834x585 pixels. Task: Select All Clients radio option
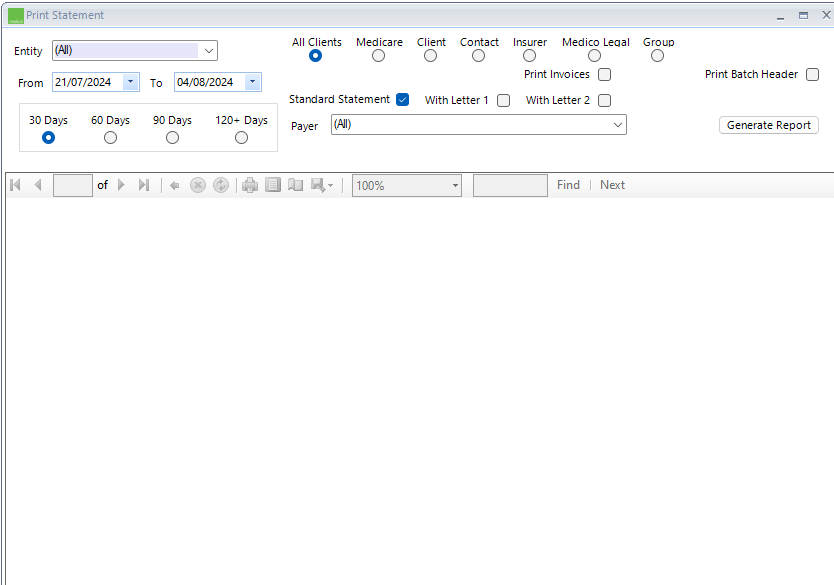(x=315, y=56)
